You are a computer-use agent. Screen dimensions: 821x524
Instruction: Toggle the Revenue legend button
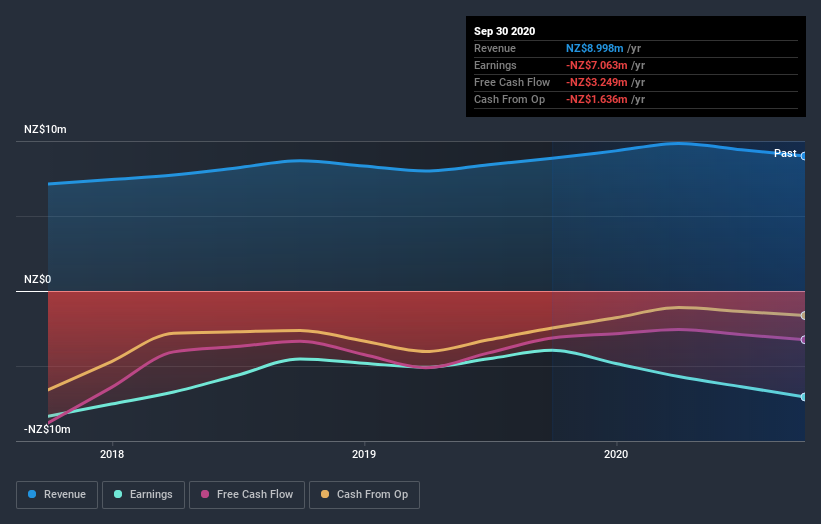point(57,495)
